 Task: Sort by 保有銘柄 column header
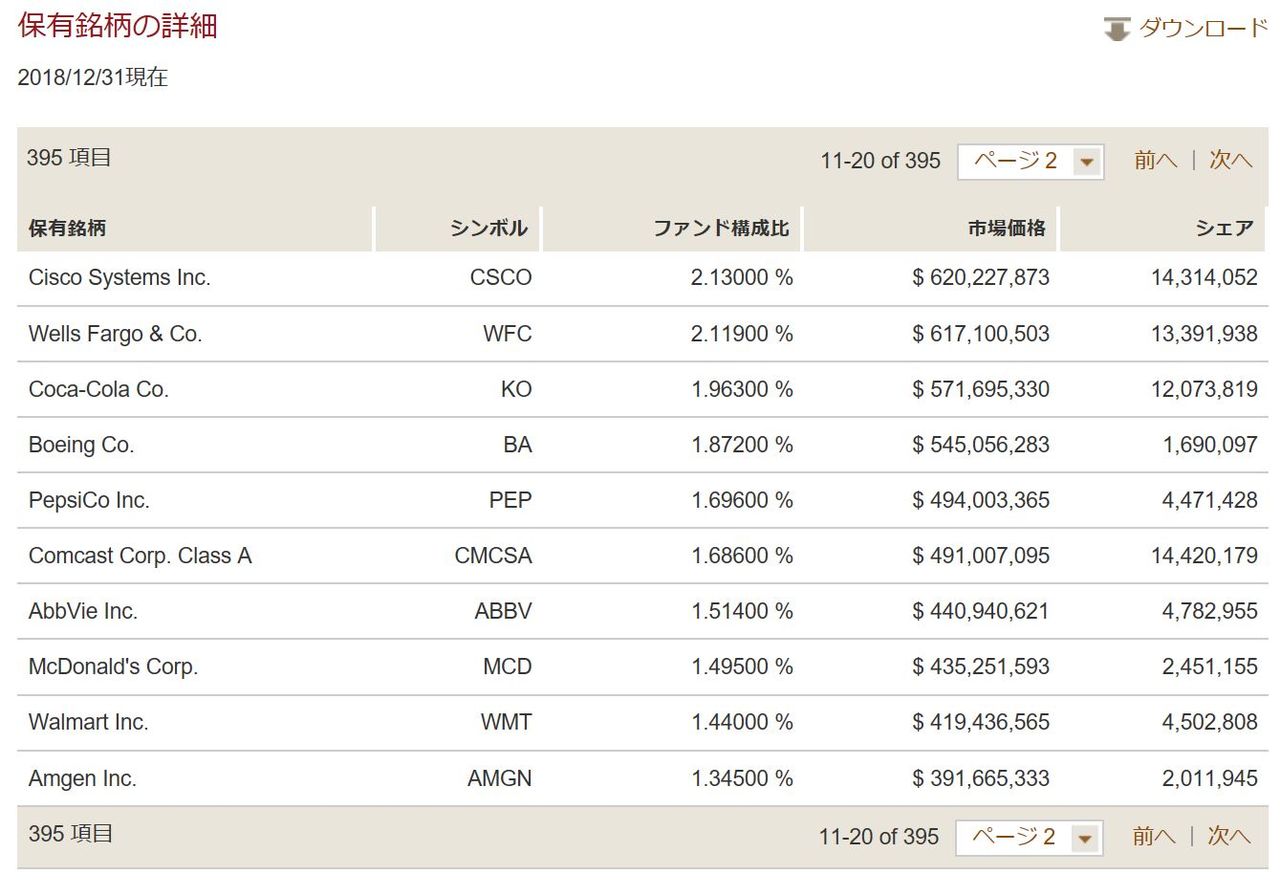pos(67,228)
